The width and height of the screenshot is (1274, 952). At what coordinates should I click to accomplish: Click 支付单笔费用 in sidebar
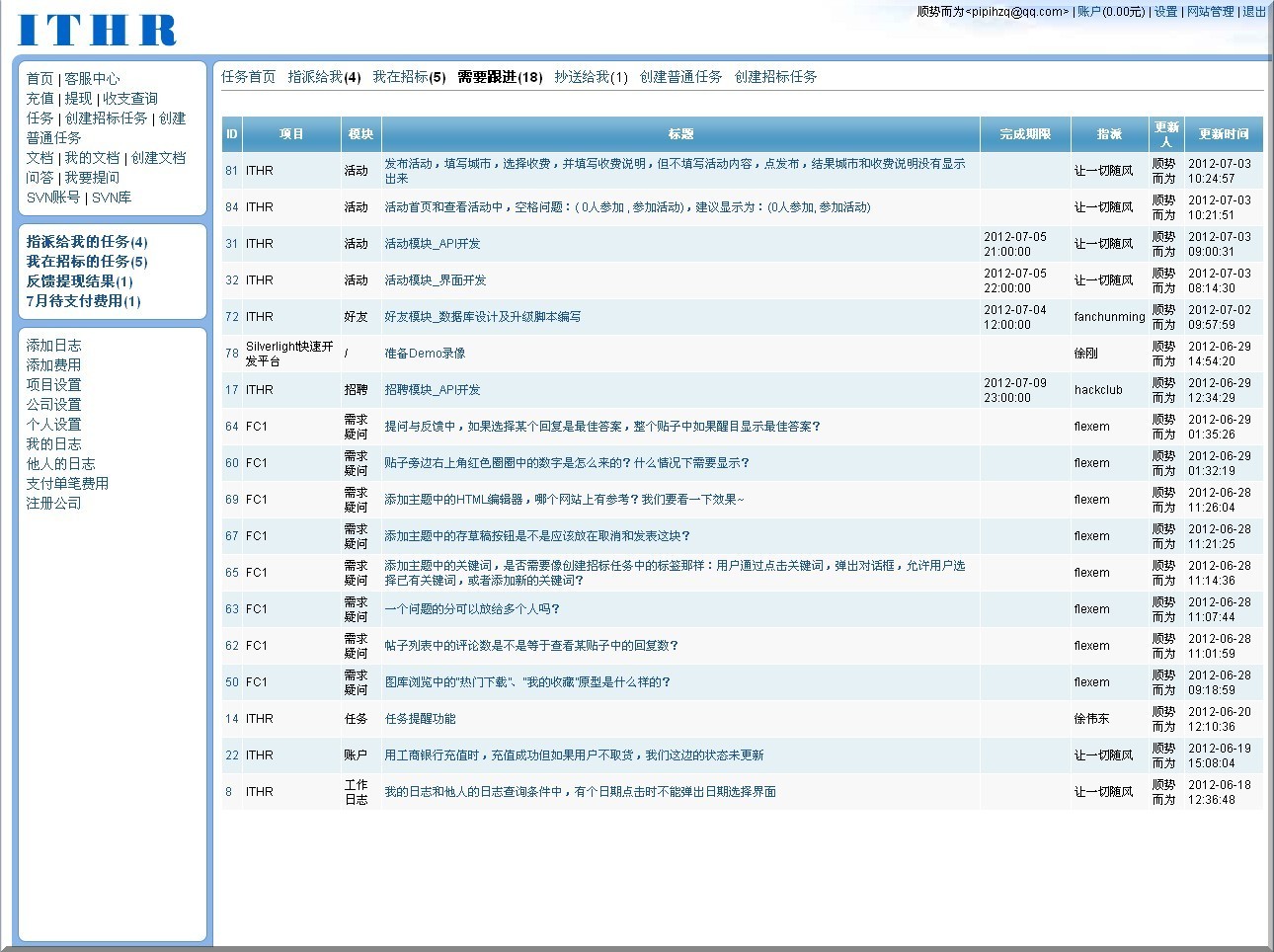point(67,484)
